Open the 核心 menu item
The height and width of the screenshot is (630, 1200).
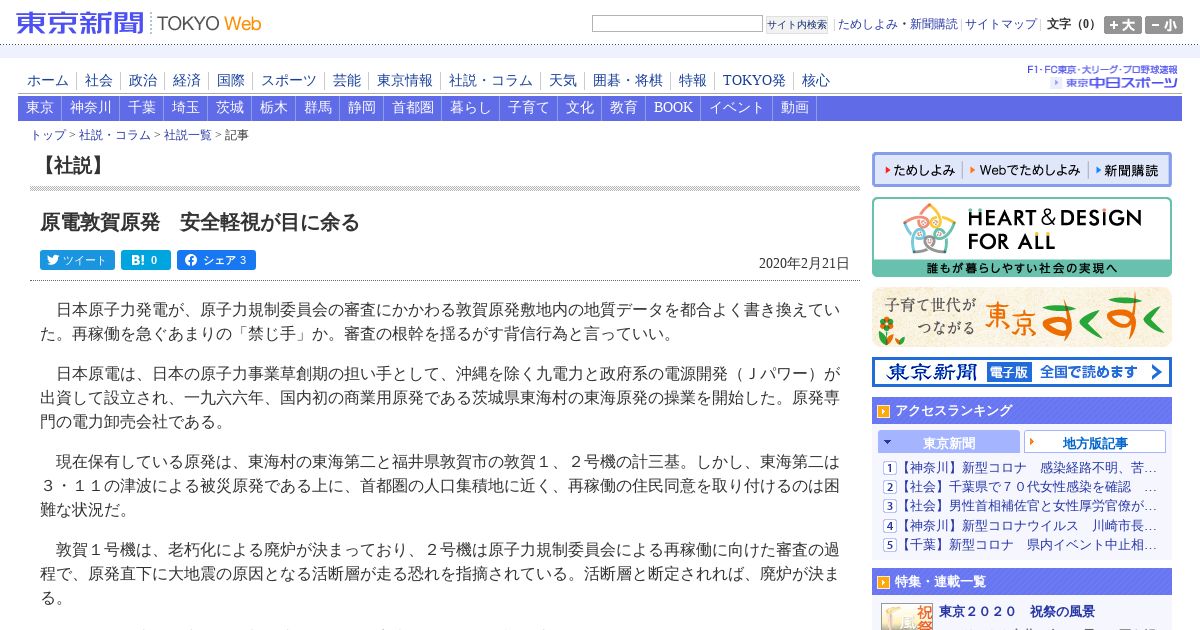[x=816, y=80]
